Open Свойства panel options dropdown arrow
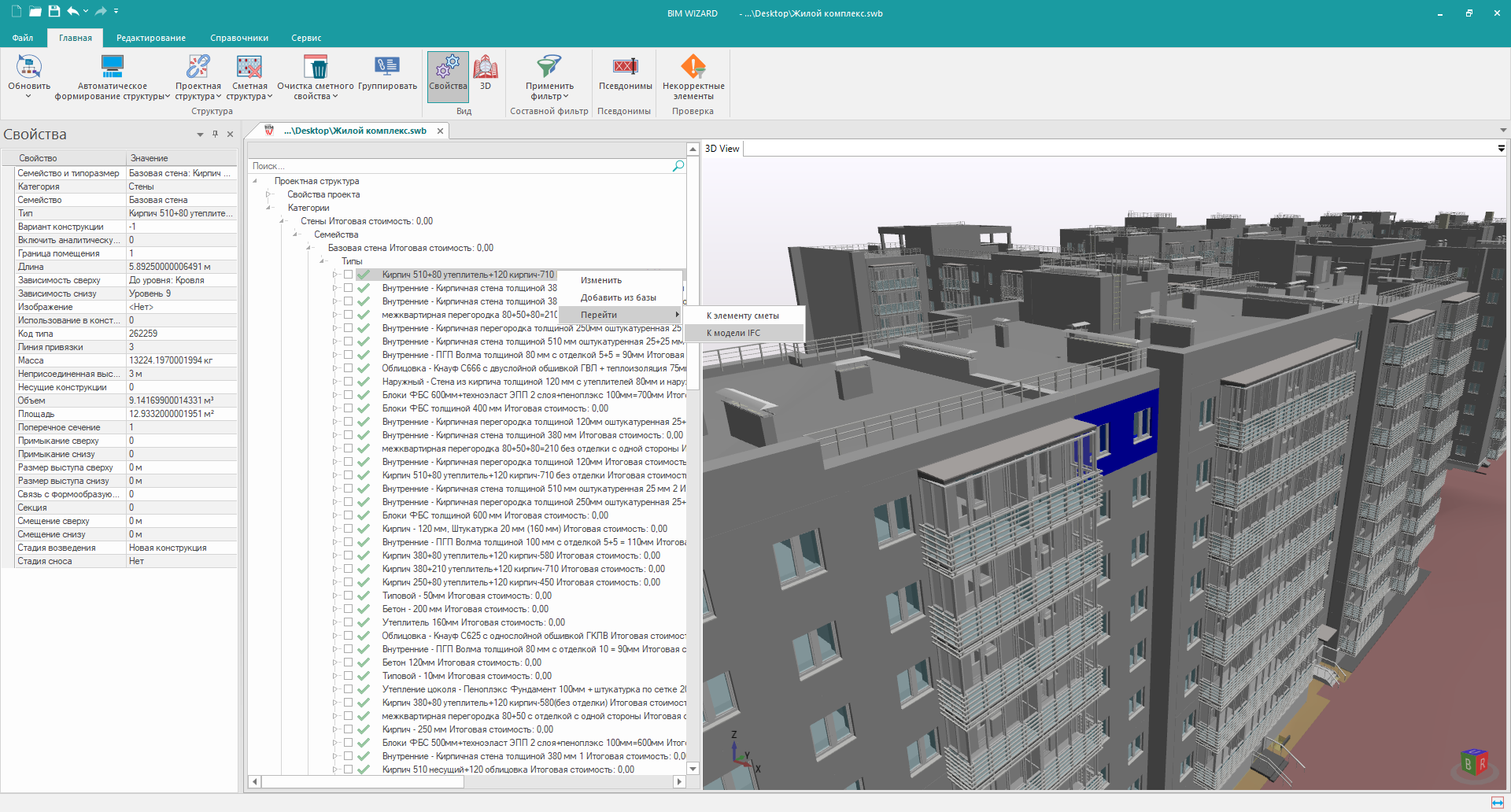The height and width of the screenshot is (812, 1511). 200,135
